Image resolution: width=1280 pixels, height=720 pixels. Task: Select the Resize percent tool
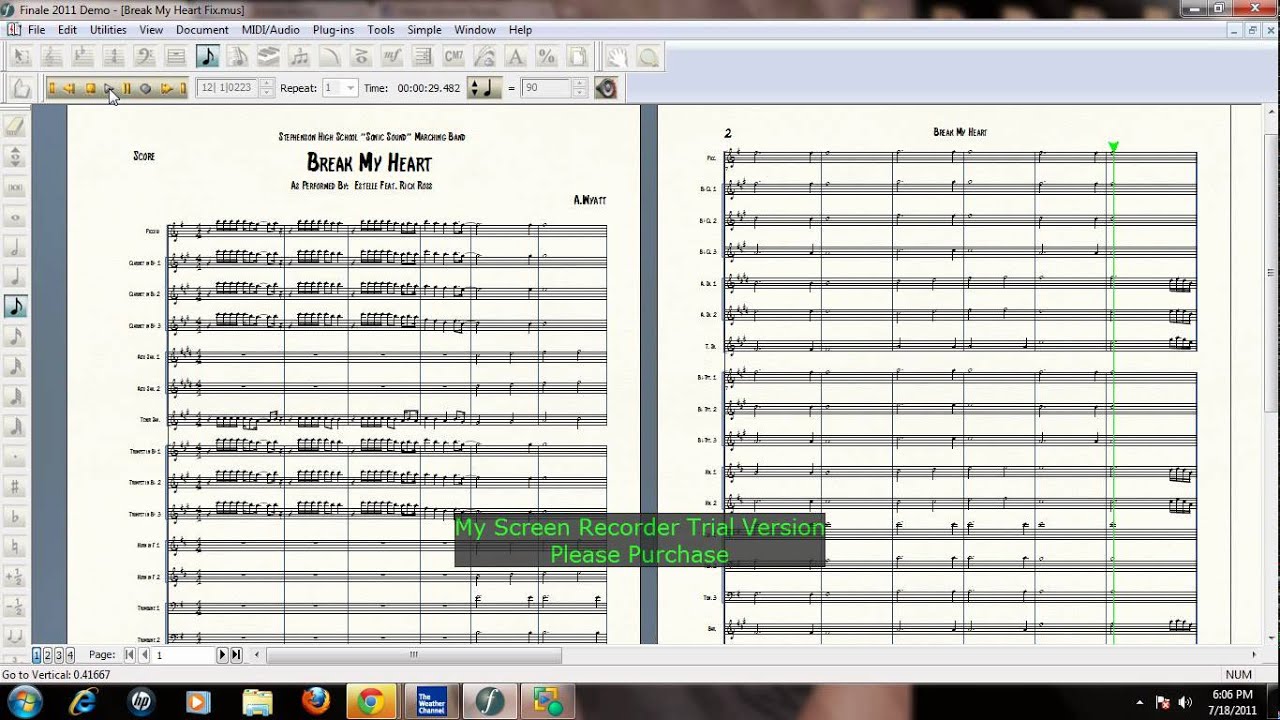point(547,56)
